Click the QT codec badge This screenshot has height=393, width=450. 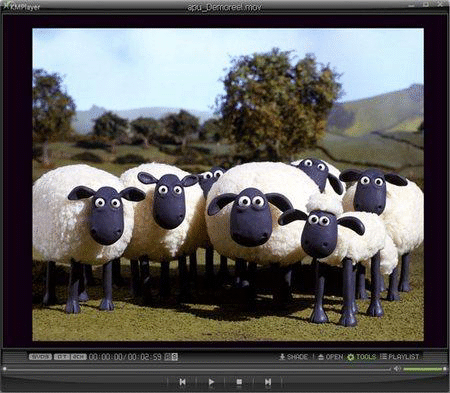coord(62,357)
